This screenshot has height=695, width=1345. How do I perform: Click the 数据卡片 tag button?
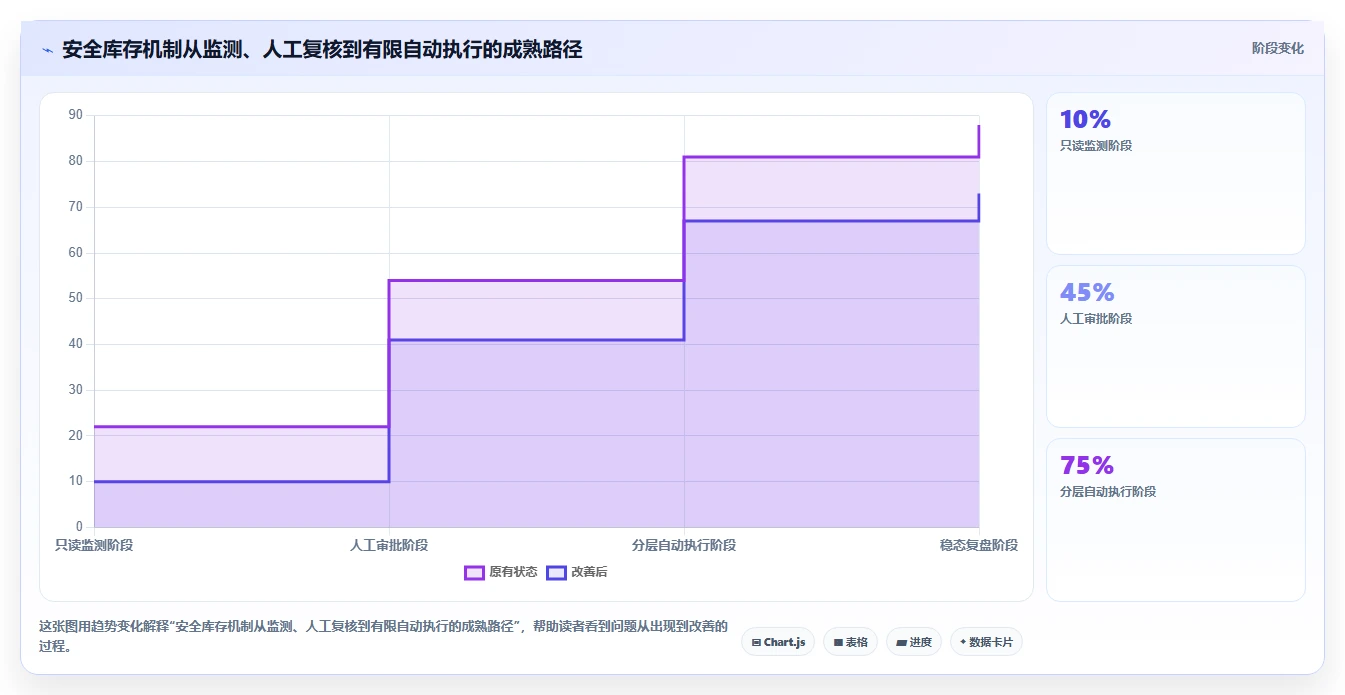tap(986, 642)
